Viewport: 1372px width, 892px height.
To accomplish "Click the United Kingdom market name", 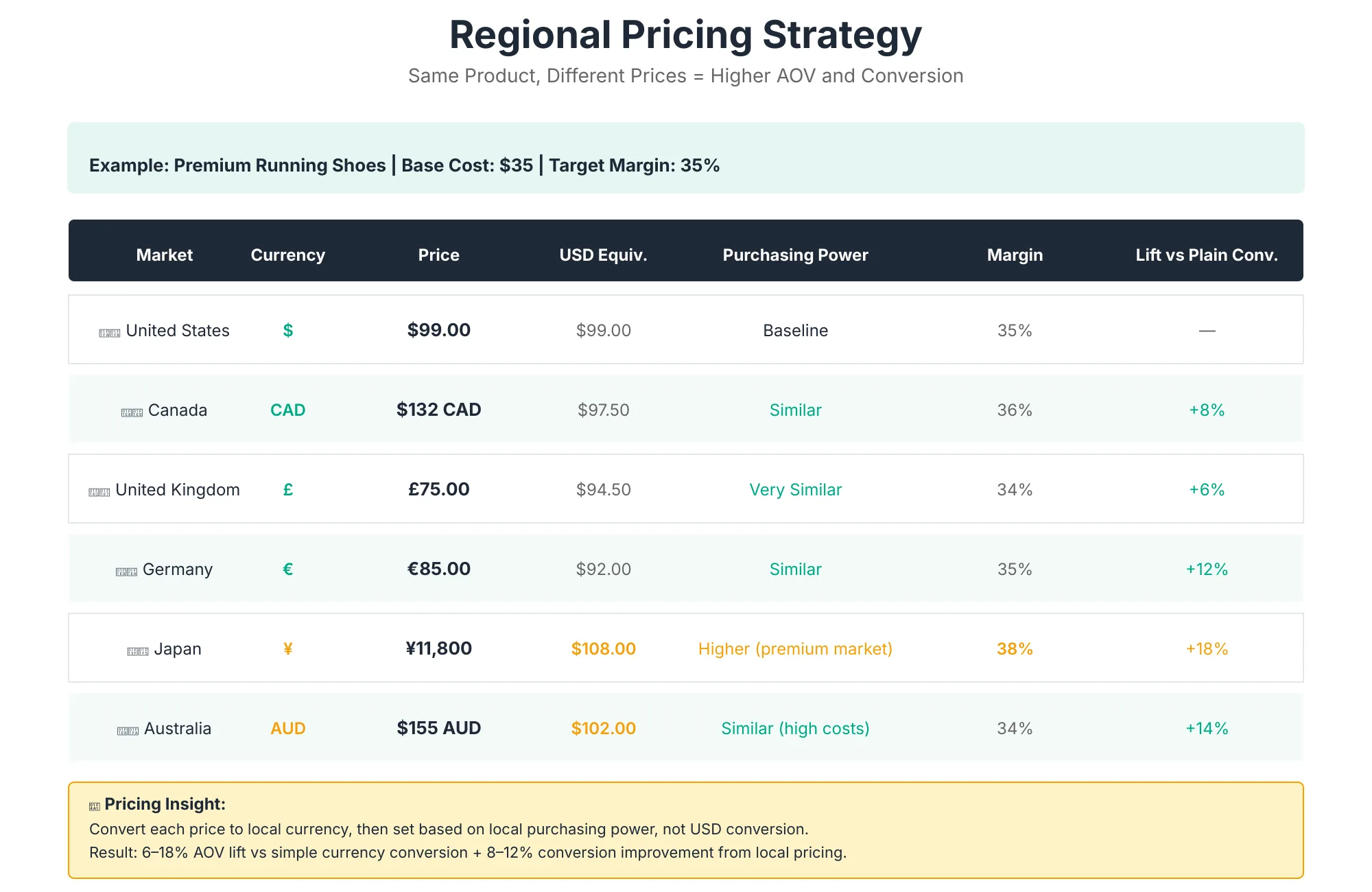I will [178, 489].
